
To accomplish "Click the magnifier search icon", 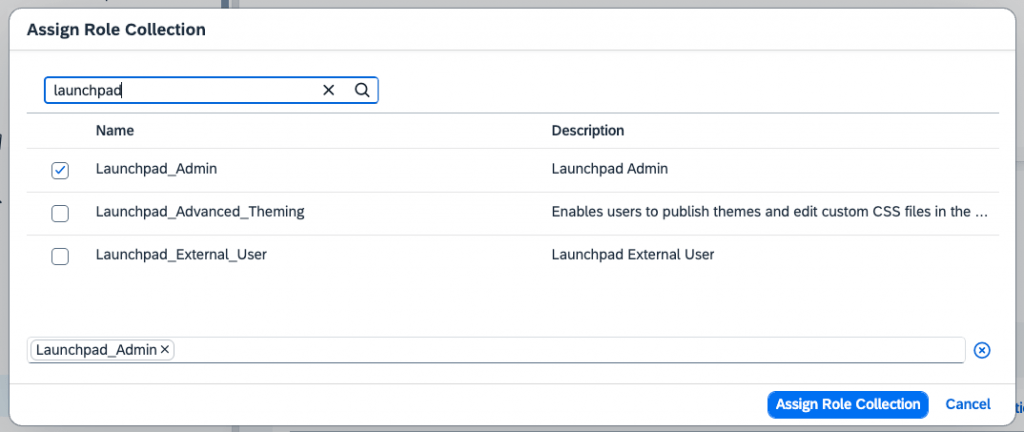I will pyautogui.click(x=362, y=90).
